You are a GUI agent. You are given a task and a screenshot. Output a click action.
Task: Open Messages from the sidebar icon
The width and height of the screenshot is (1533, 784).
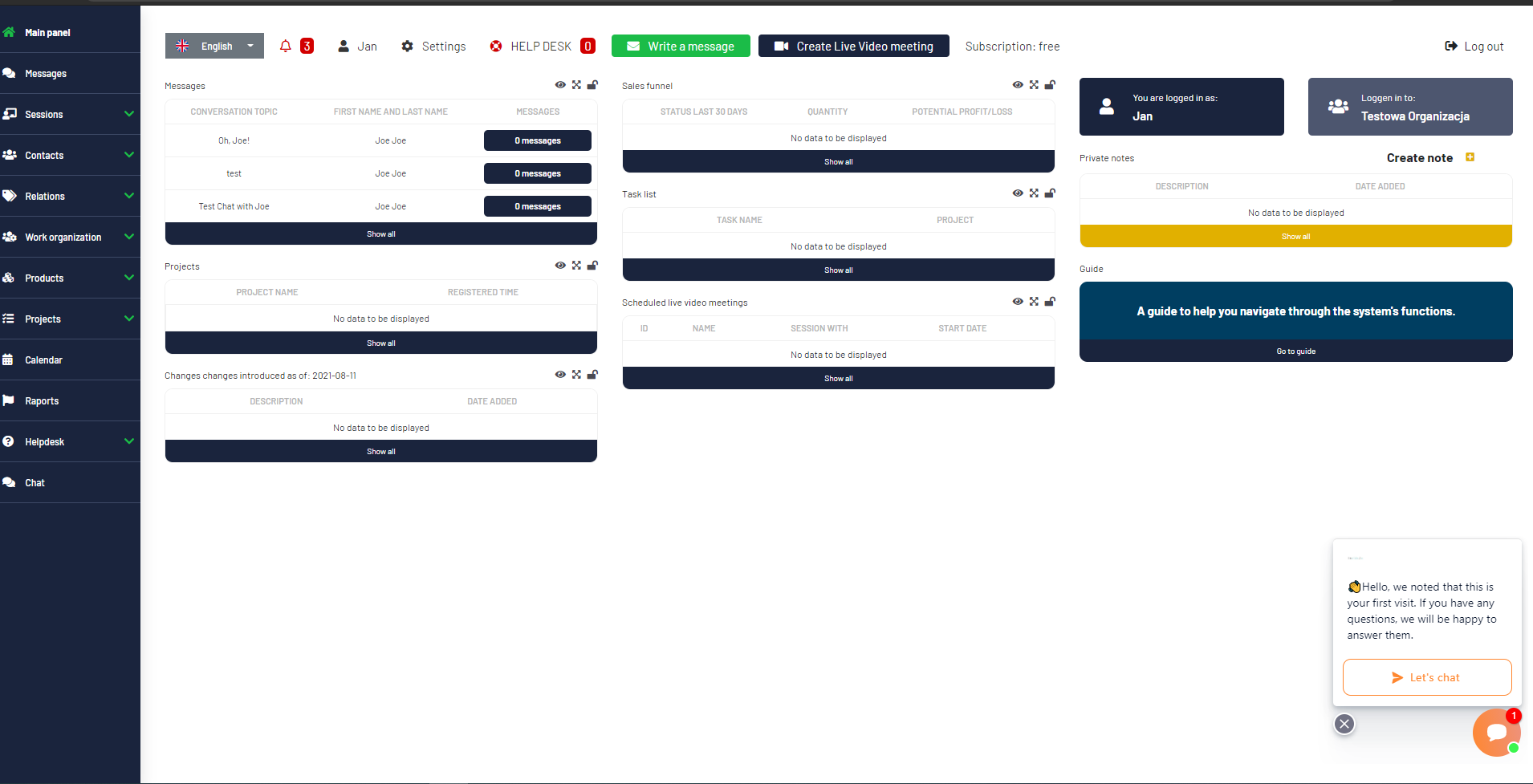[10, 73]
